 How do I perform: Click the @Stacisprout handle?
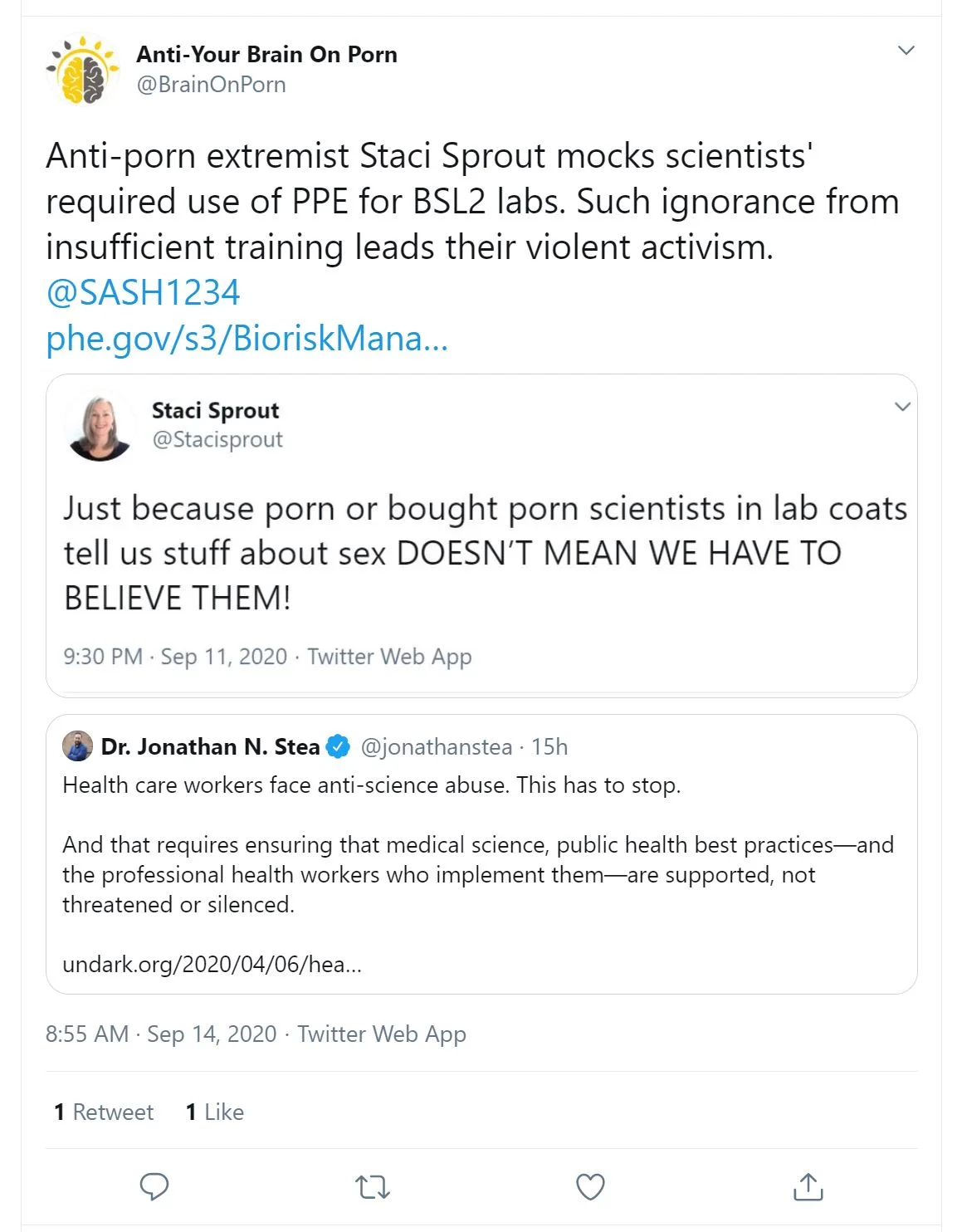click(x=217, y=439)
